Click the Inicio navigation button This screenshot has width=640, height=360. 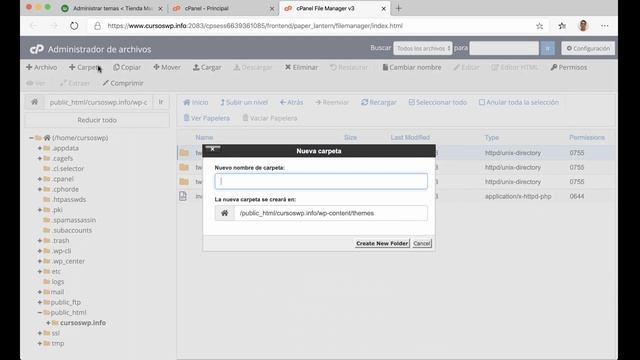[x=196, y=102]
